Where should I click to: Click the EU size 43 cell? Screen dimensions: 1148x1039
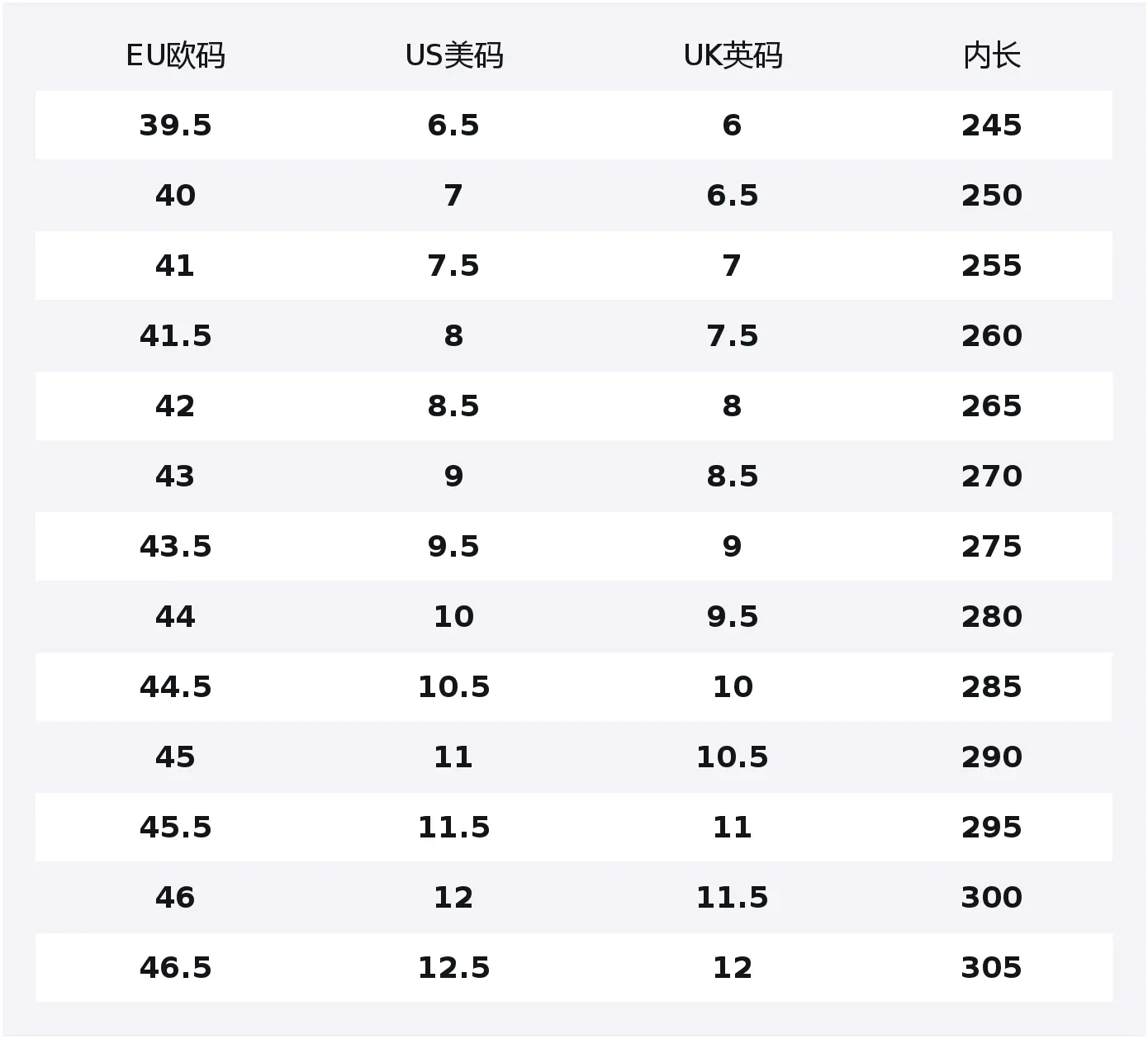coord(175,477)
